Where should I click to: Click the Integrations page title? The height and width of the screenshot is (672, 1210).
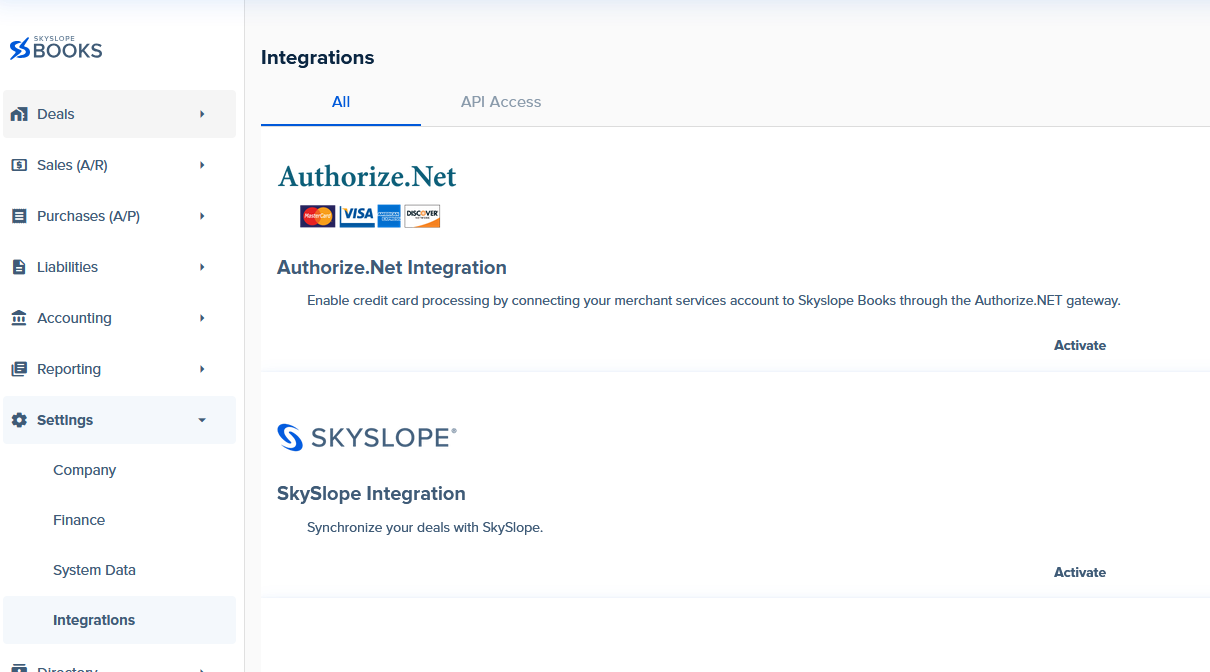318,58
